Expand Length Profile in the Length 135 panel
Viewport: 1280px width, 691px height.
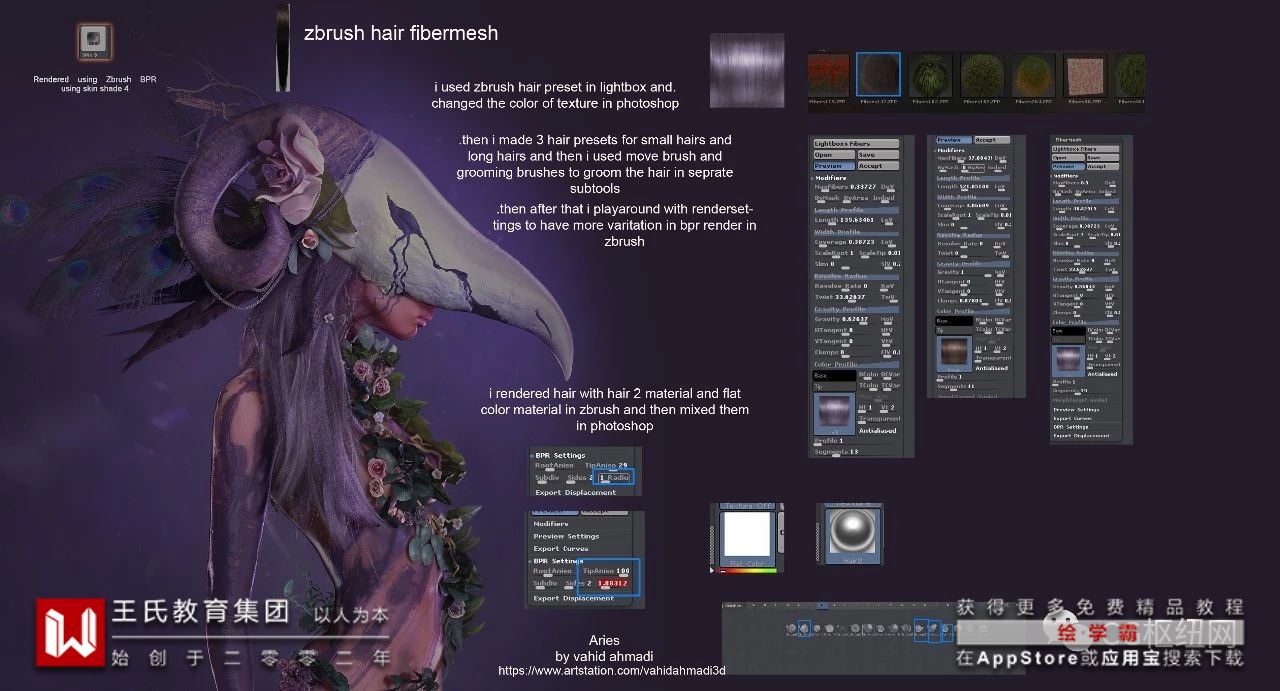(855, 210)
